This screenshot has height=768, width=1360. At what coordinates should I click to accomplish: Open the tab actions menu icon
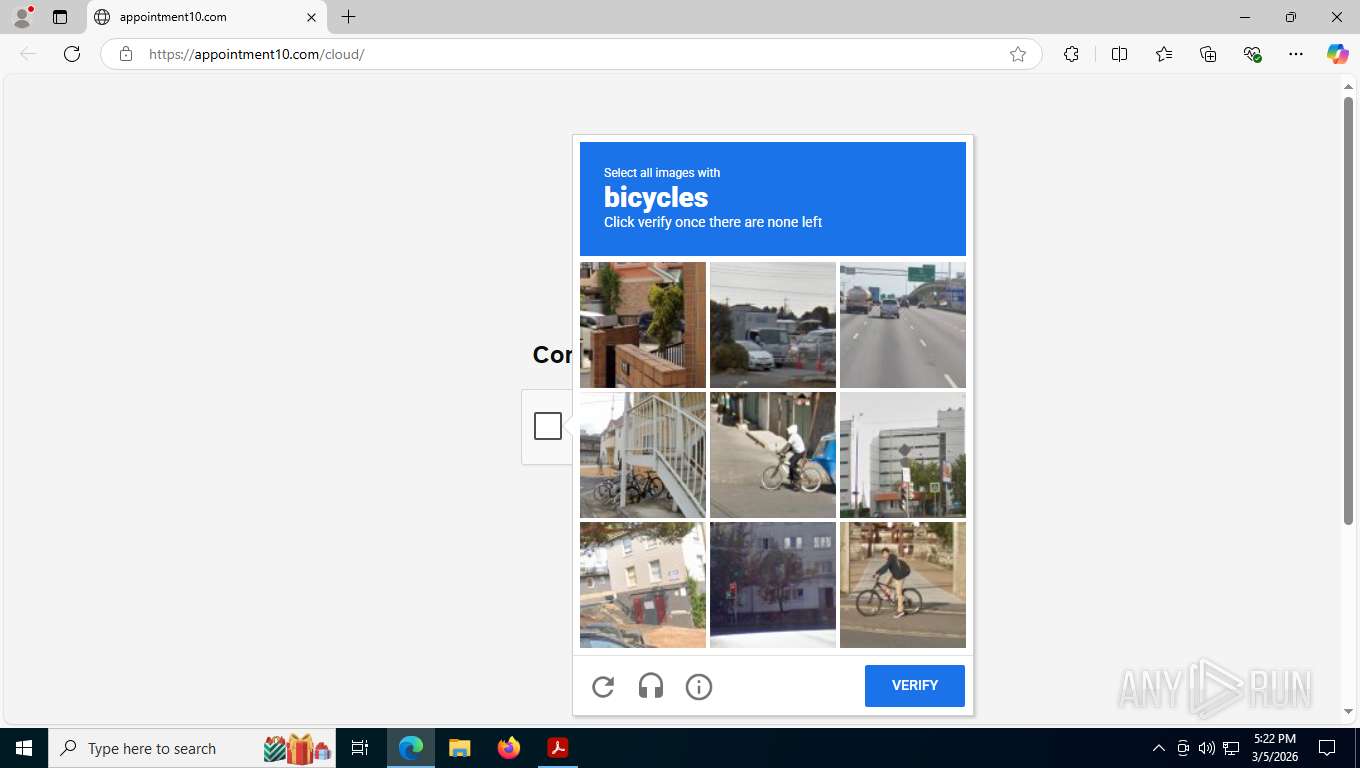tap(60, 17)
